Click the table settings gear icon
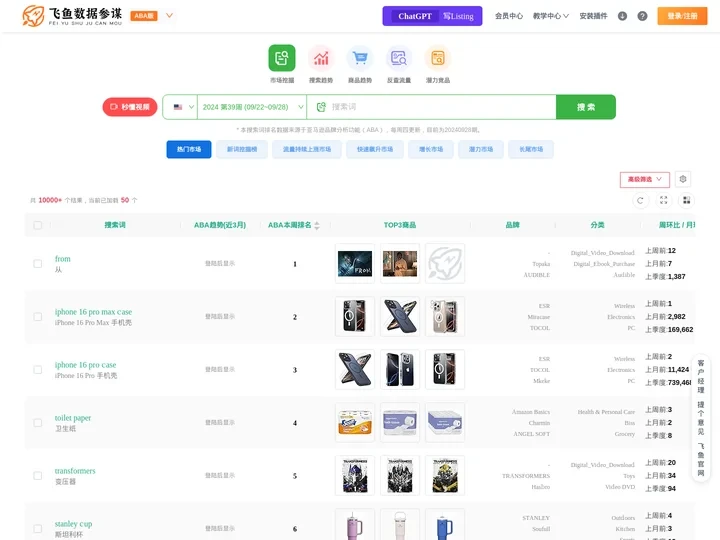Viewport: 720px width, 540px height. (x=683, y=179)
